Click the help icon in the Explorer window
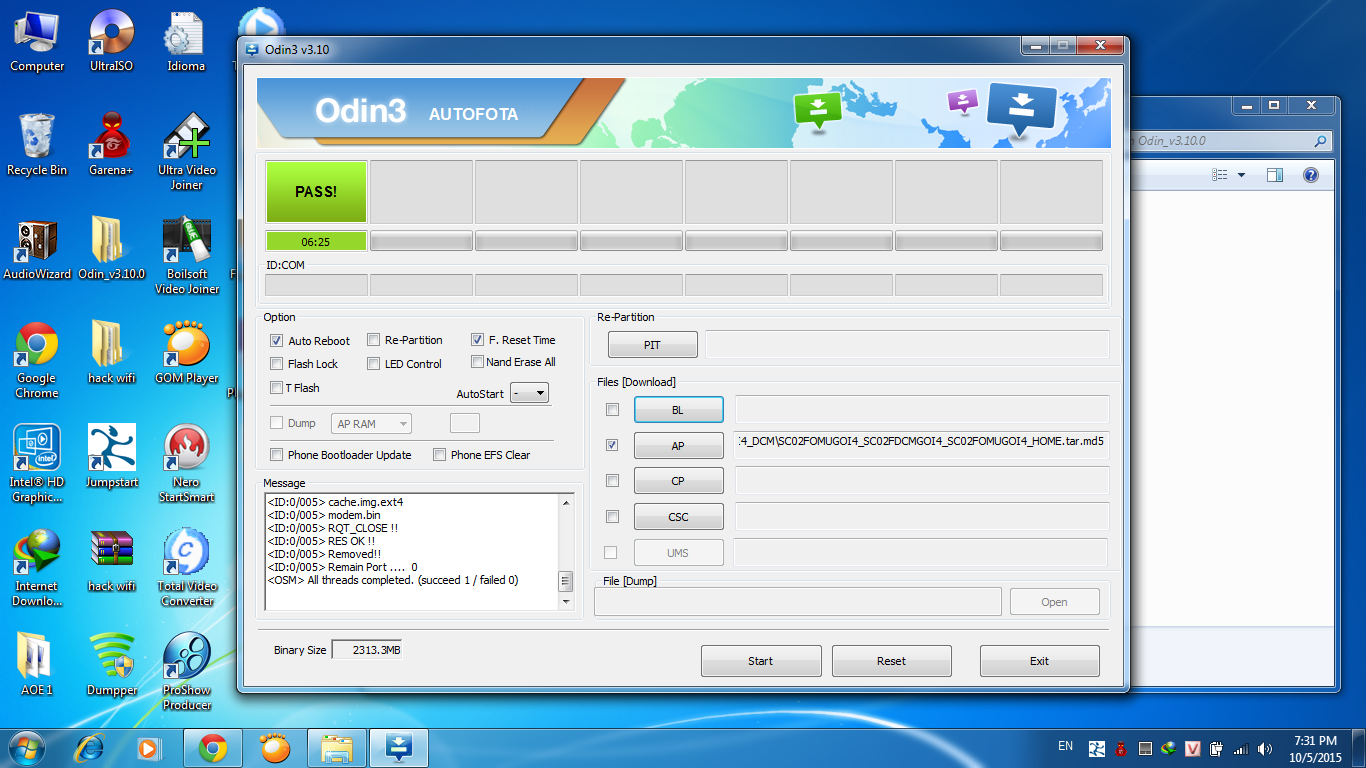The image size is (1366, 768). (x=1310, y=175)
